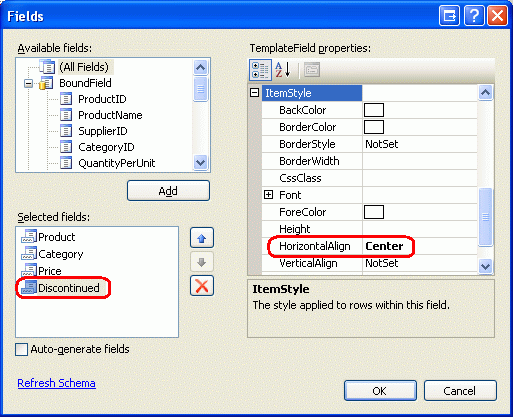Click the BoundField folder icon
Image resolution: width=513 pixels, height=417 pixels.
pos(46,83)
